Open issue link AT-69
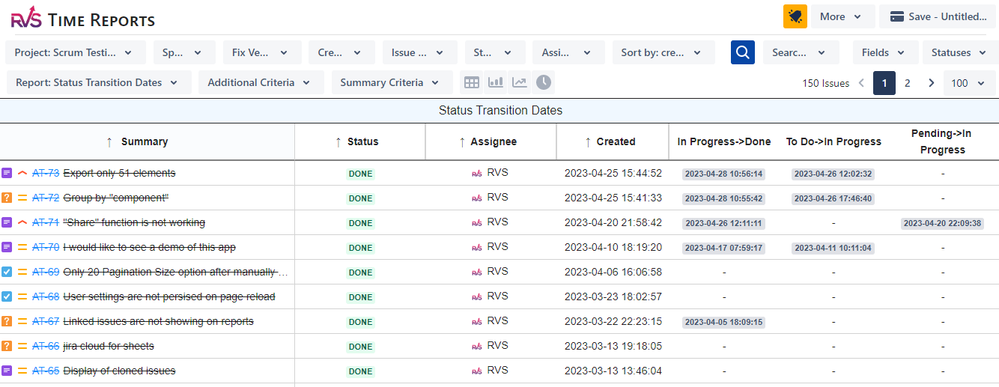999x387 pixels. coord(45,272)
